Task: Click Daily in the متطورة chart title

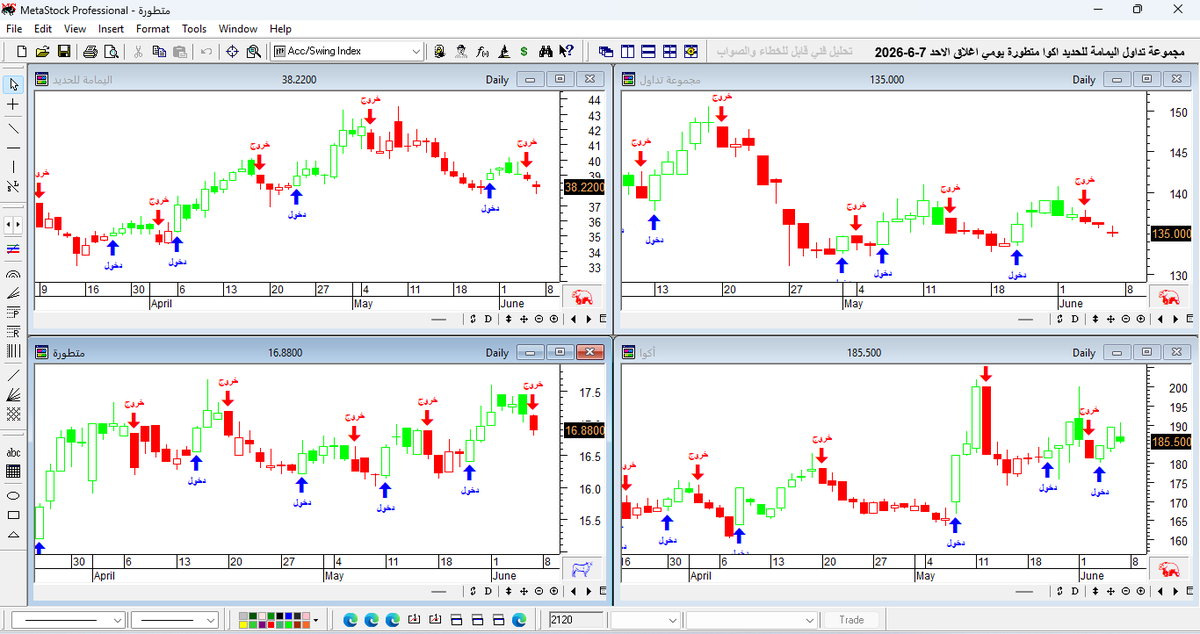Action: pyautogui.click(x=497, y=352)
